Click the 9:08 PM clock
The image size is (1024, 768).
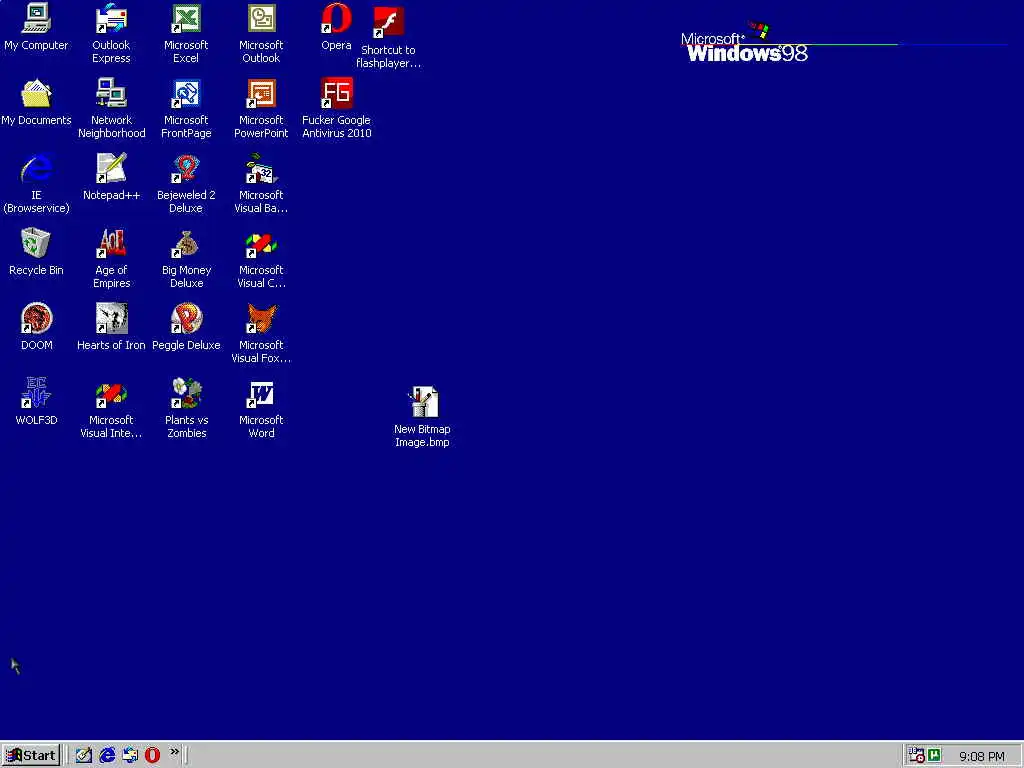(x=982, y=756)
